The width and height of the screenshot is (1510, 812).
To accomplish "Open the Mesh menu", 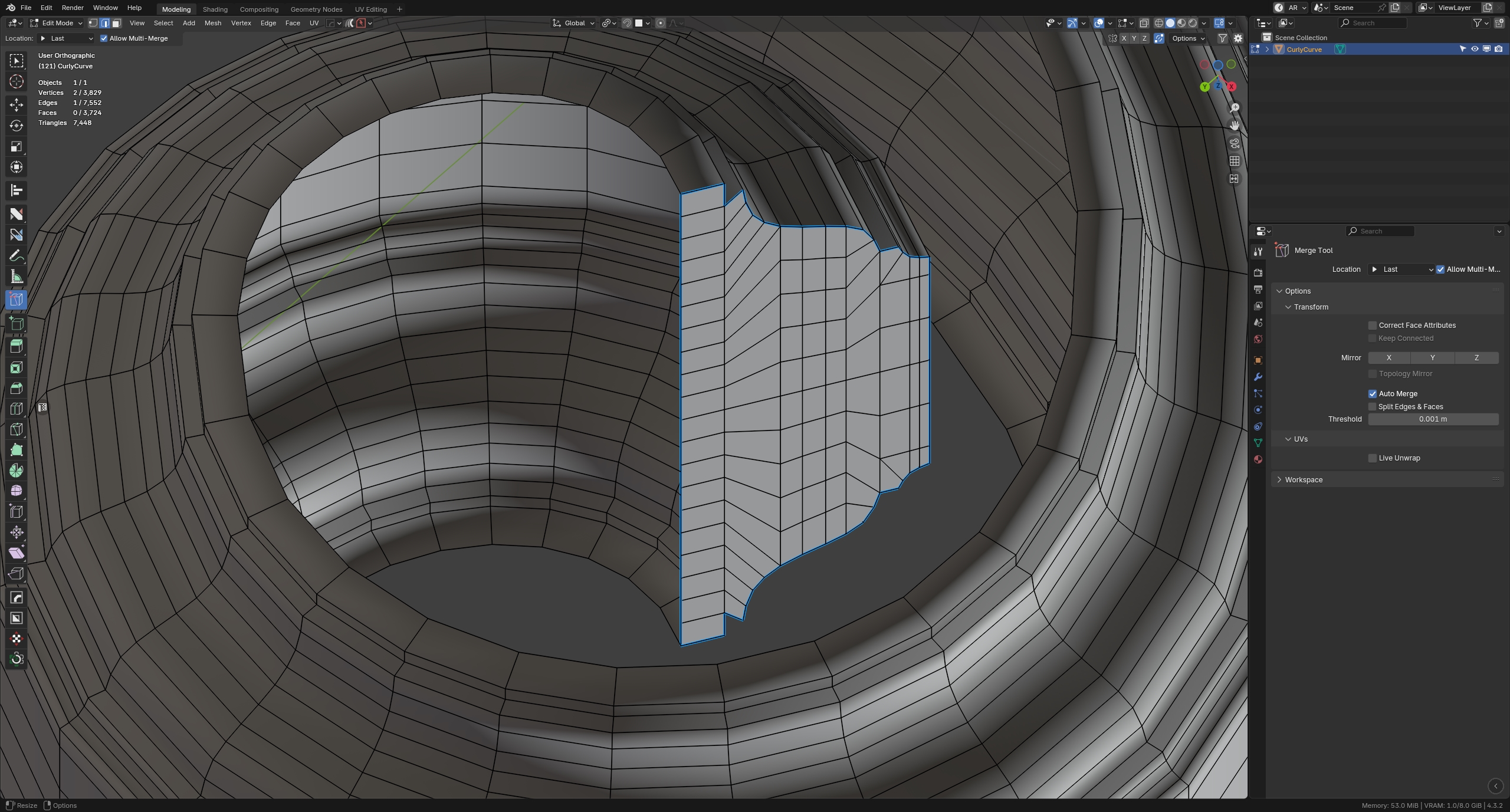I will point(212,23).
